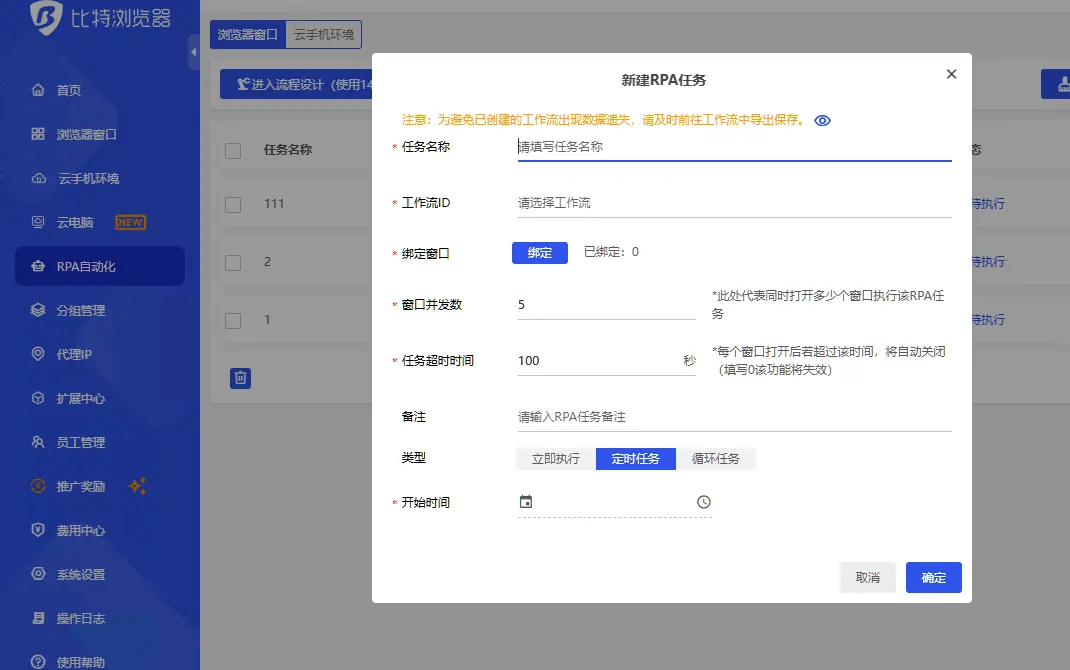
Task: Click 确定 to confirm the new task
Action: click(x=934, y=577)
